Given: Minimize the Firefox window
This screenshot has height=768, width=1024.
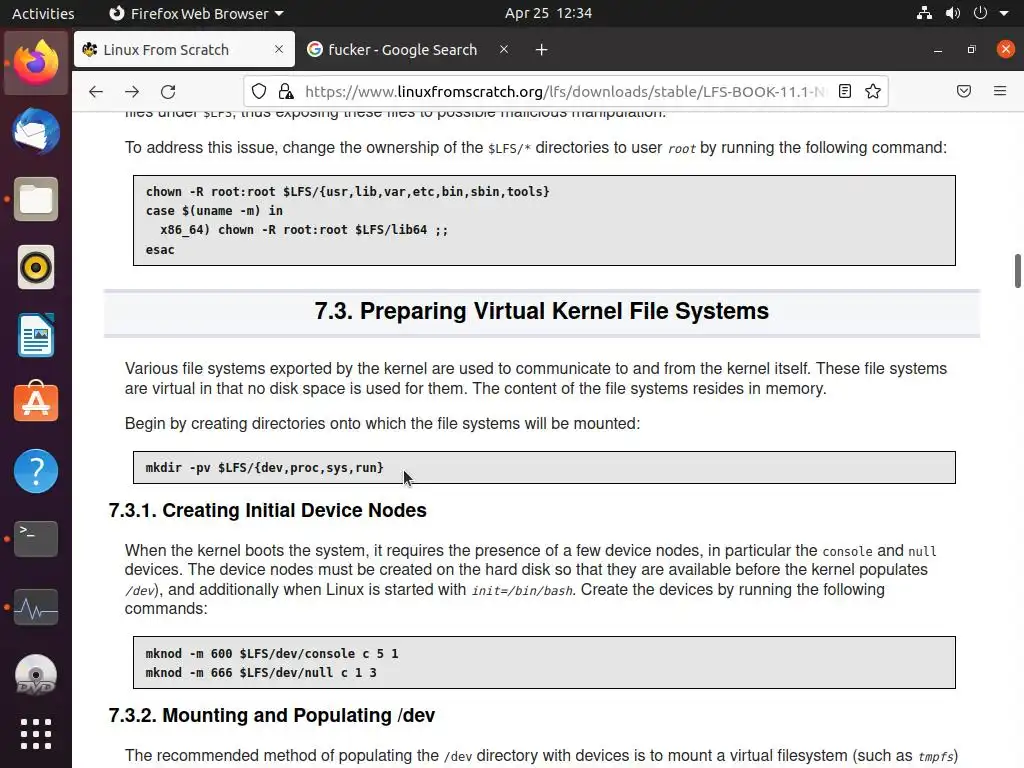Looking at the screenshot, I should [x=938, y=50].
